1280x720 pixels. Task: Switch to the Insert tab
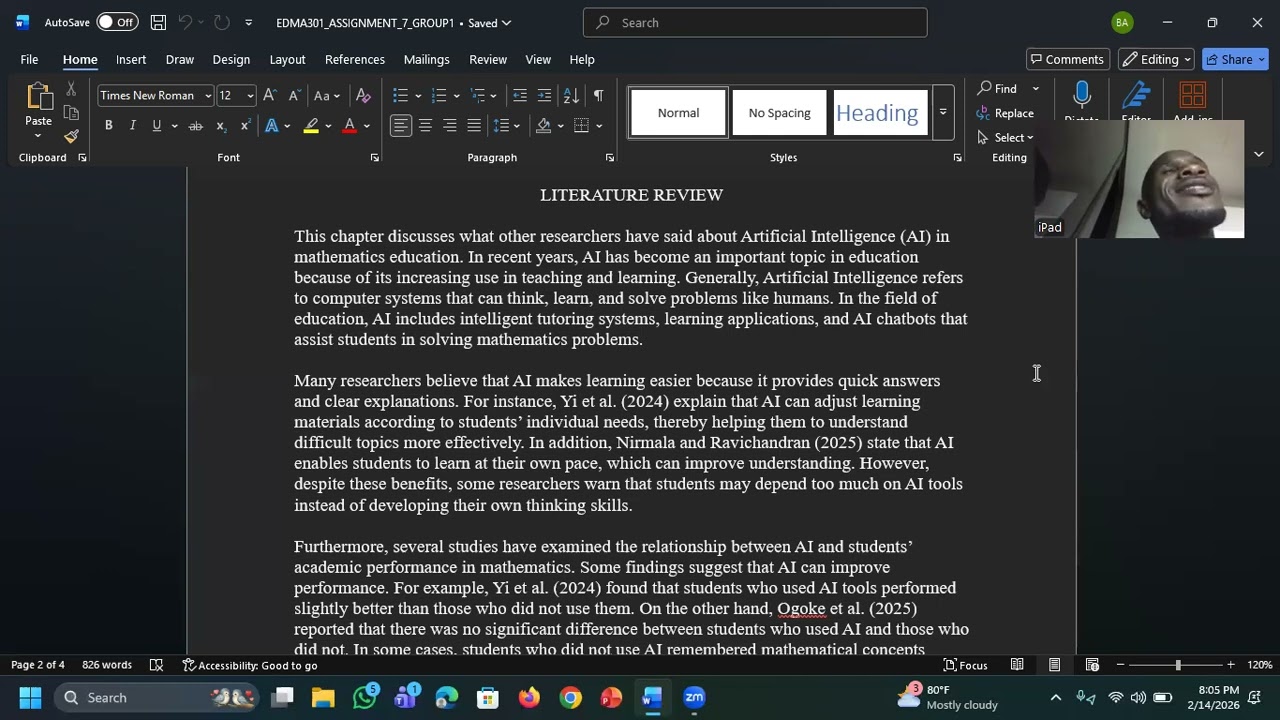pyautogui.click(x=131, y=59)
